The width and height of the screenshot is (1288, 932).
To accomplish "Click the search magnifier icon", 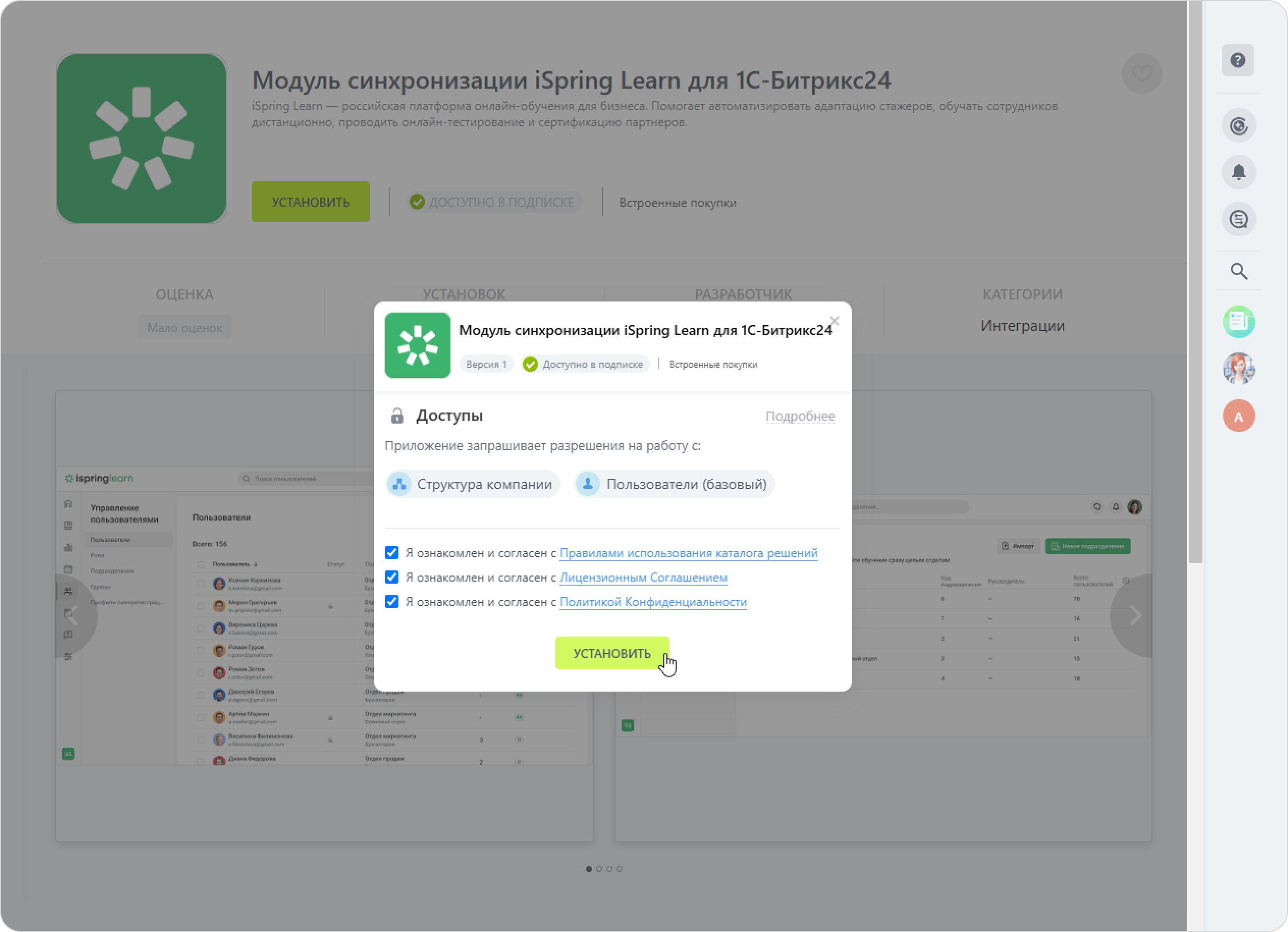I will click(x=1239, y=271).
